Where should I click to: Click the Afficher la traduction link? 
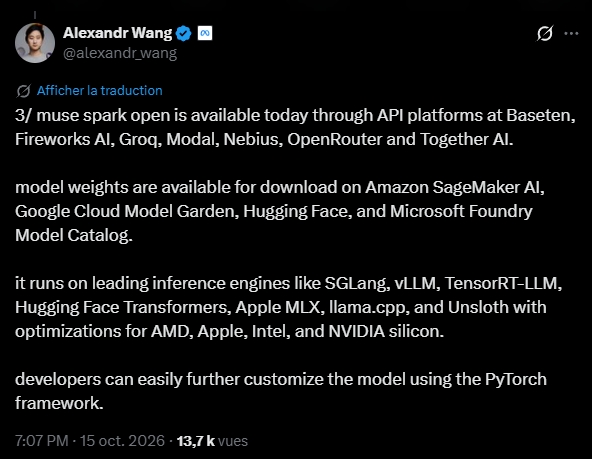tap(100, 91)
